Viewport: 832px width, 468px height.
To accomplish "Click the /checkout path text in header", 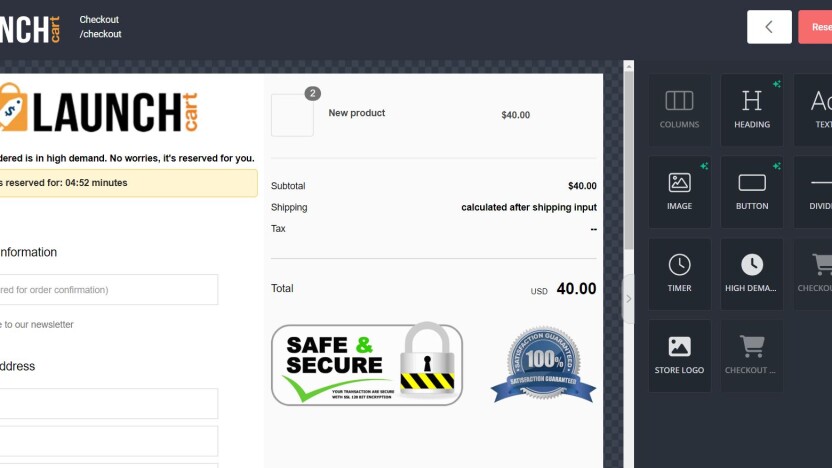I will (x=100, y=34).
